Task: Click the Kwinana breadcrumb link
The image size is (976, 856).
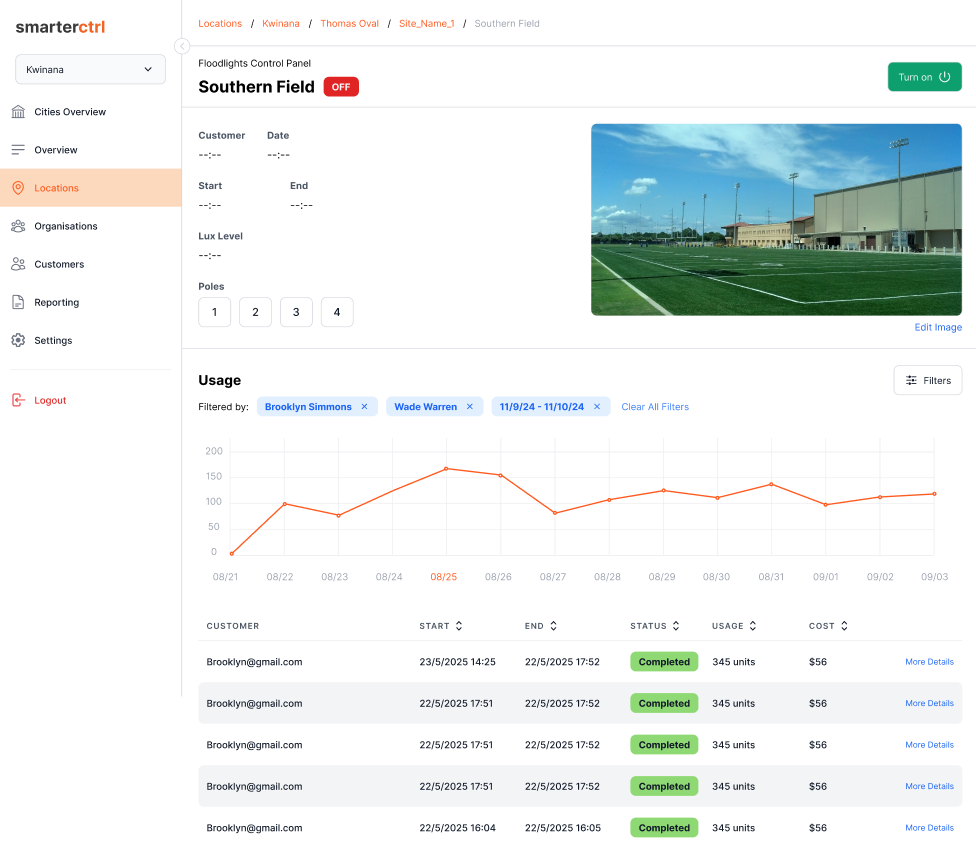Action: (281, 24)
